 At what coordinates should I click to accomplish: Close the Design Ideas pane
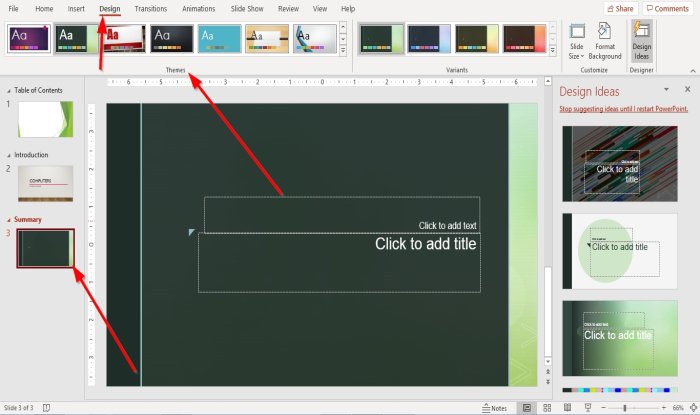[x=688, y=90]
